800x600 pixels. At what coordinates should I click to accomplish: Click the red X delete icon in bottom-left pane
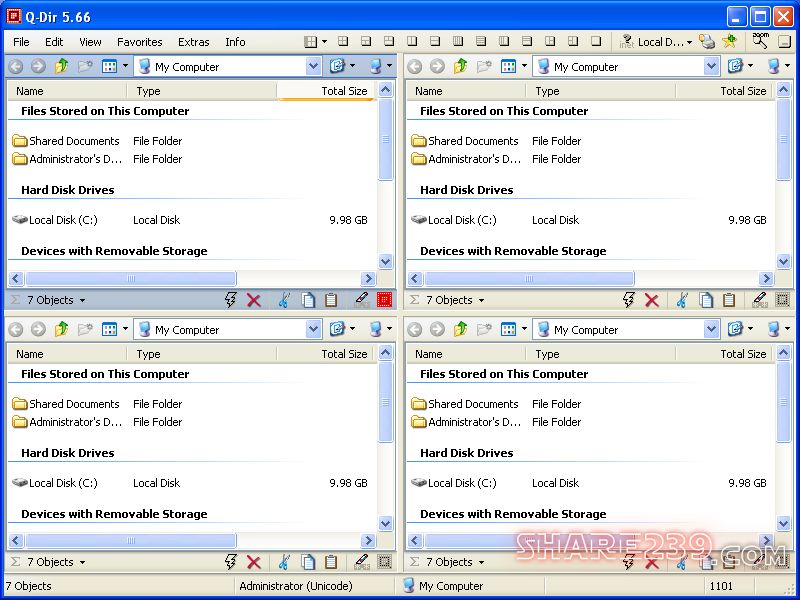coord(254,562)
